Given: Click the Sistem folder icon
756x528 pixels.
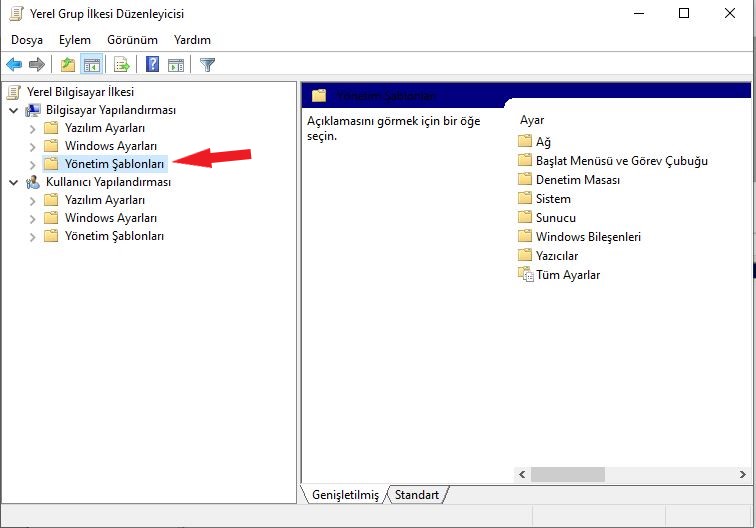Looking at the screenshot, I should point(525,198).
